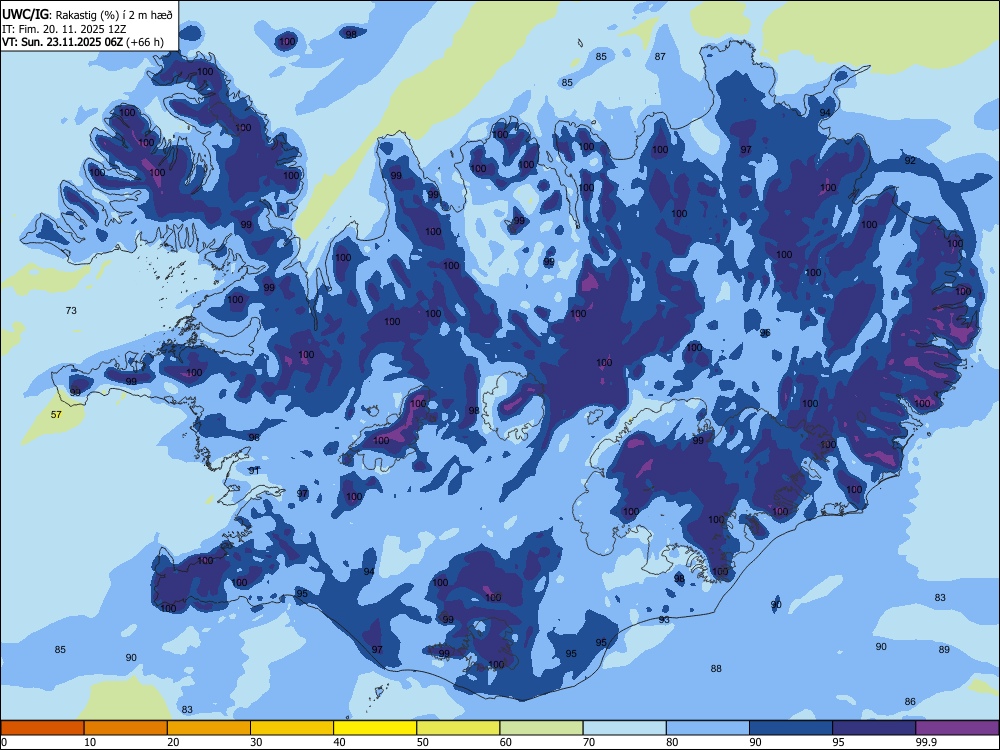This screenshot has width=1000, height=750.
Task: Click the '30' legend scale label
Action: (256, 742)
